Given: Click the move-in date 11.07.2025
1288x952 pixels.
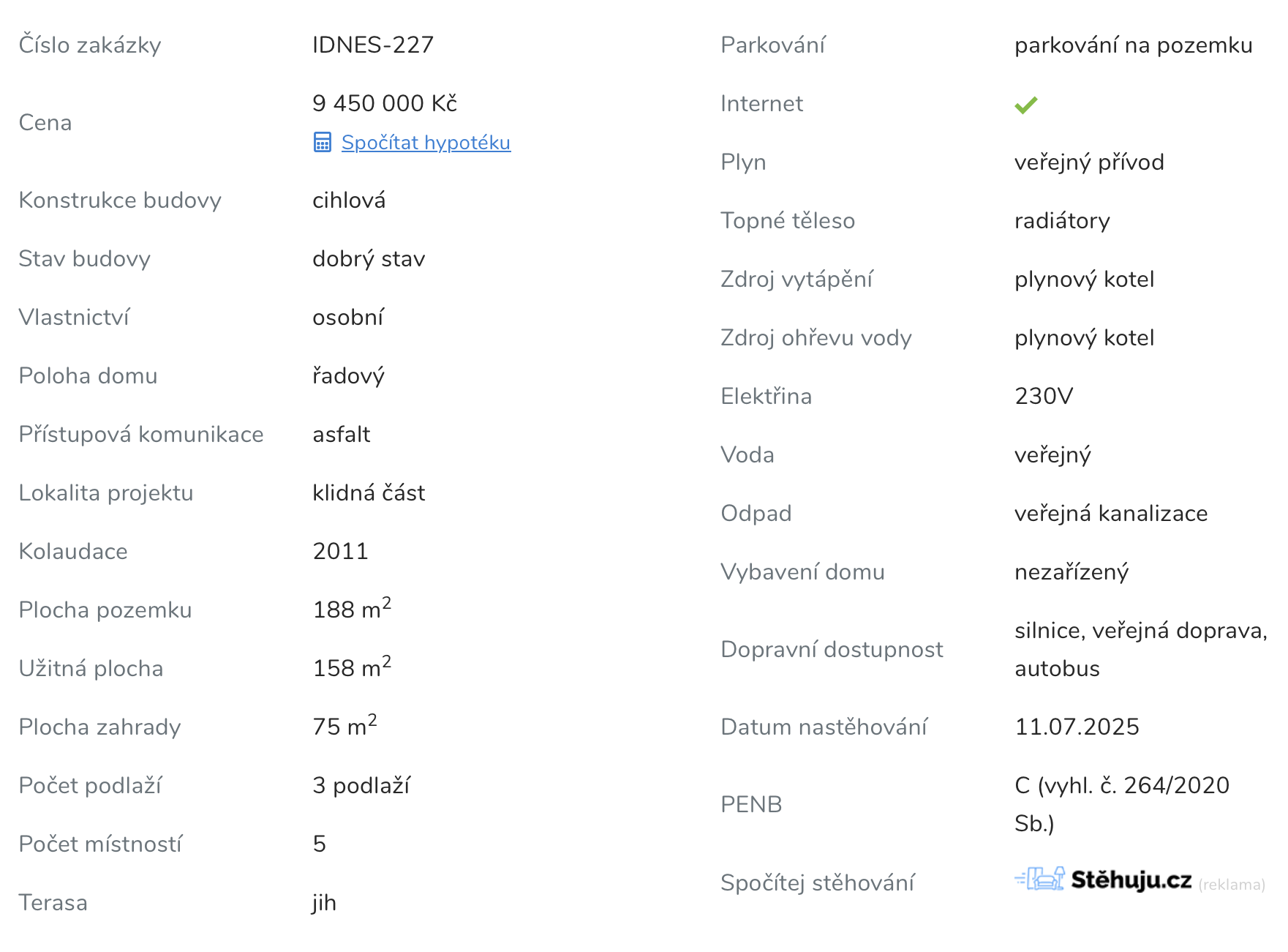Looking at the screenshot, I should 1077,727.
